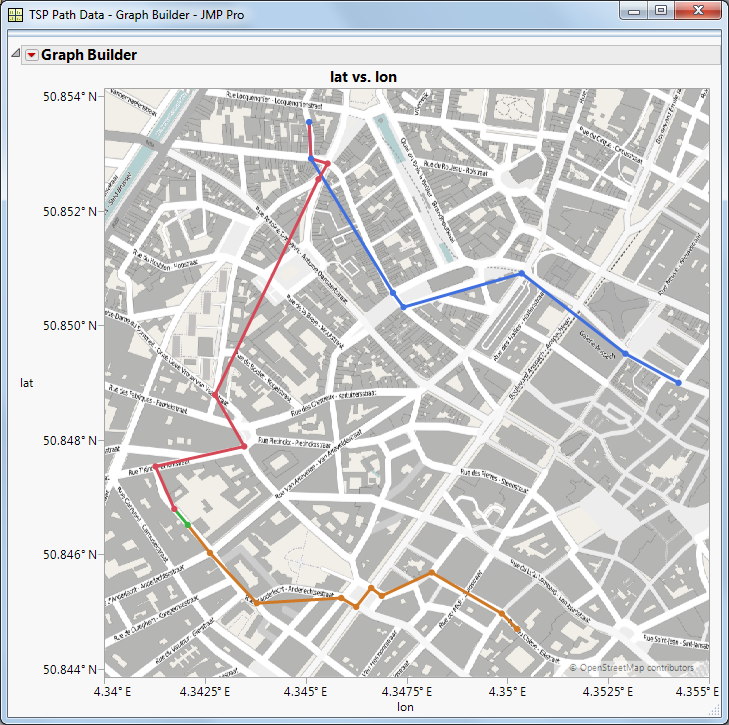Click the 50.844° N latitude axis tick label
The image size is (729, 725).
click(x=70, y=670)
